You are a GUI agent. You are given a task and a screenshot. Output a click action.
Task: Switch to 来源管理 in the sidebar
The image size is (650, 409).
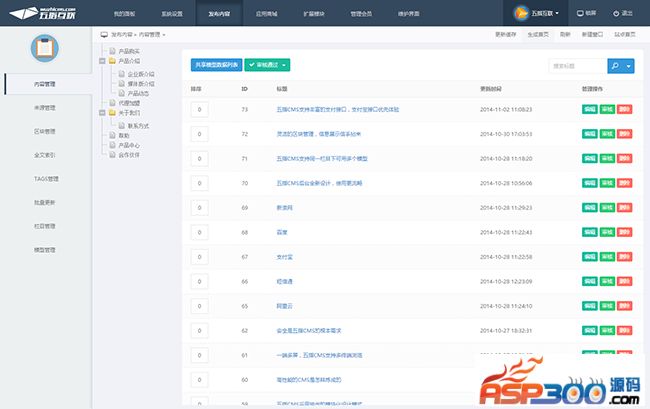coord(45,107)
